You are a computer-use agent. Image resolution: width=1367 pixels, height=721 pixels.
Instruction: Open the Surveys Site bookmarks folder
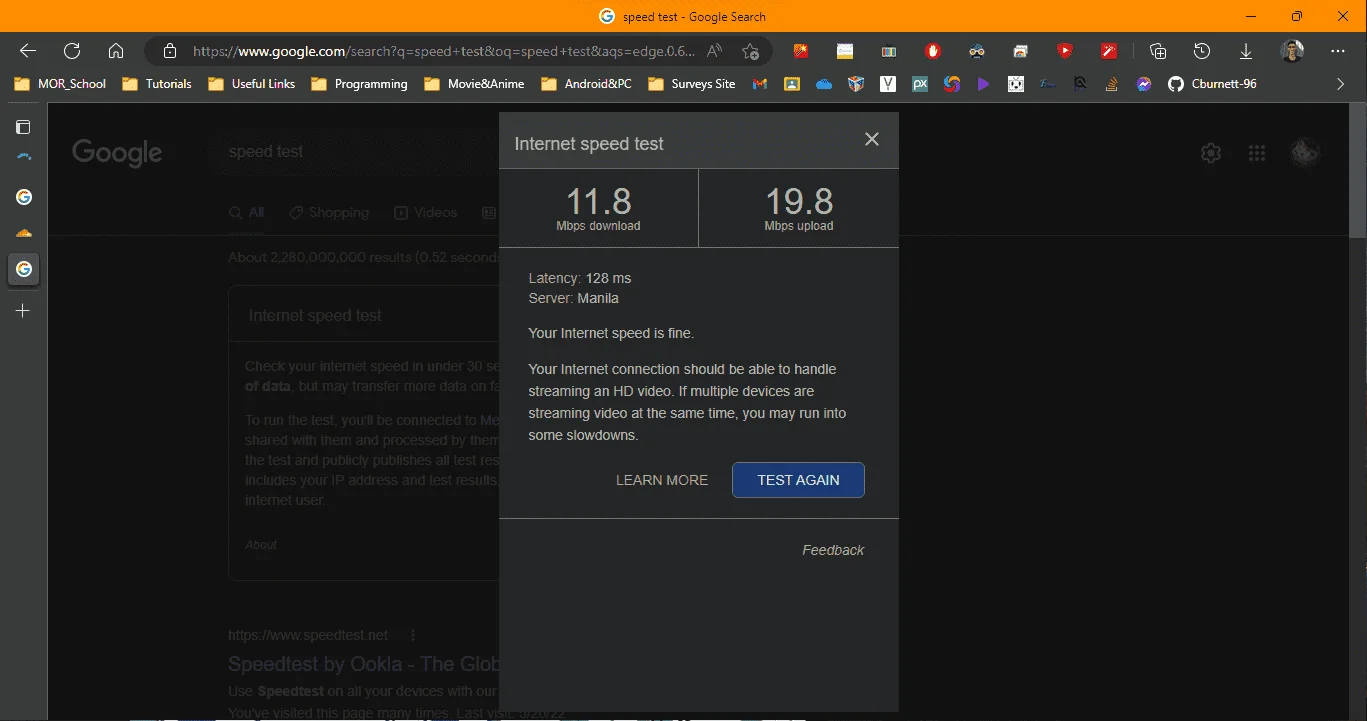tap(692, 84)
